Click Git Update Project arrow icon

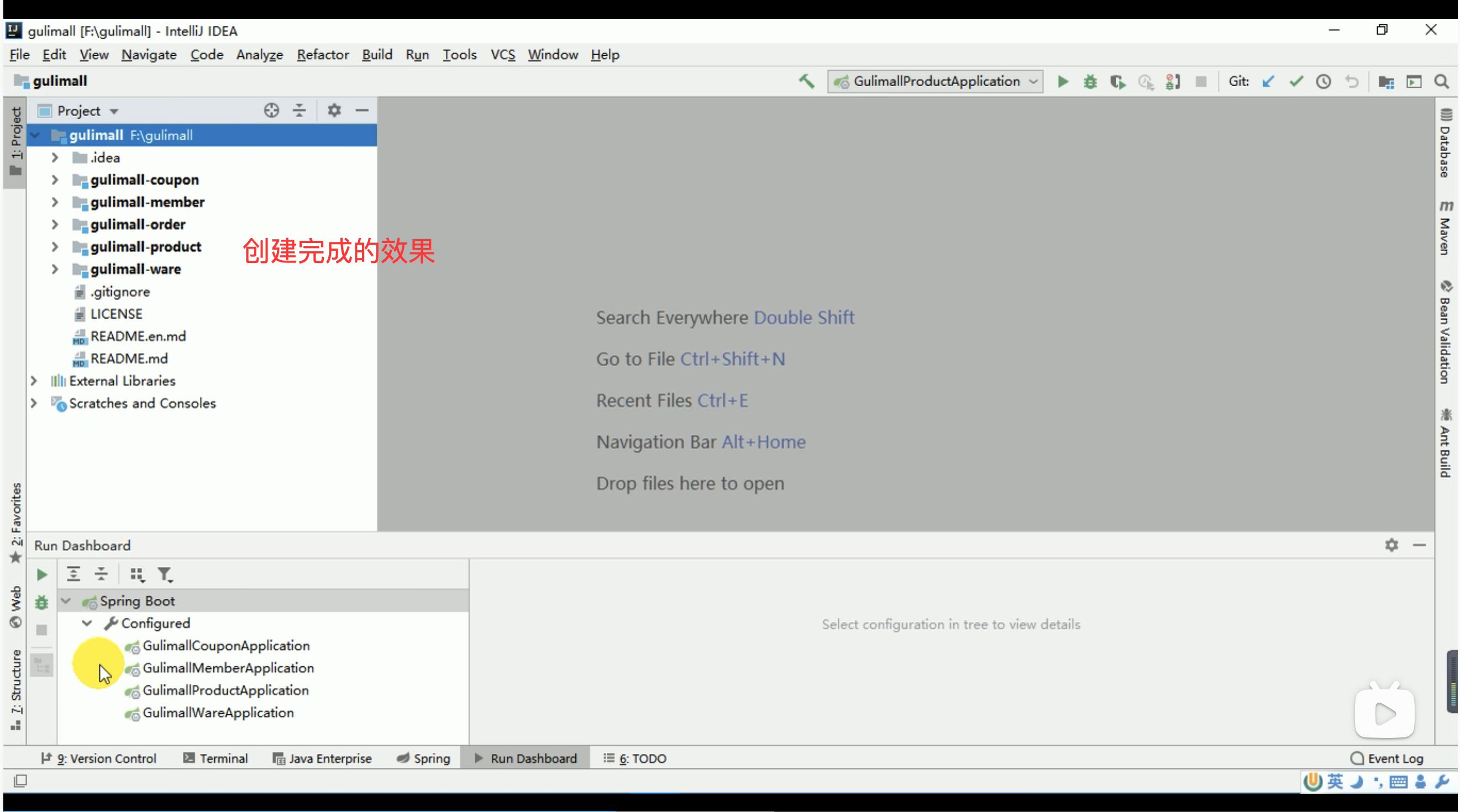tap(1268, 81)
